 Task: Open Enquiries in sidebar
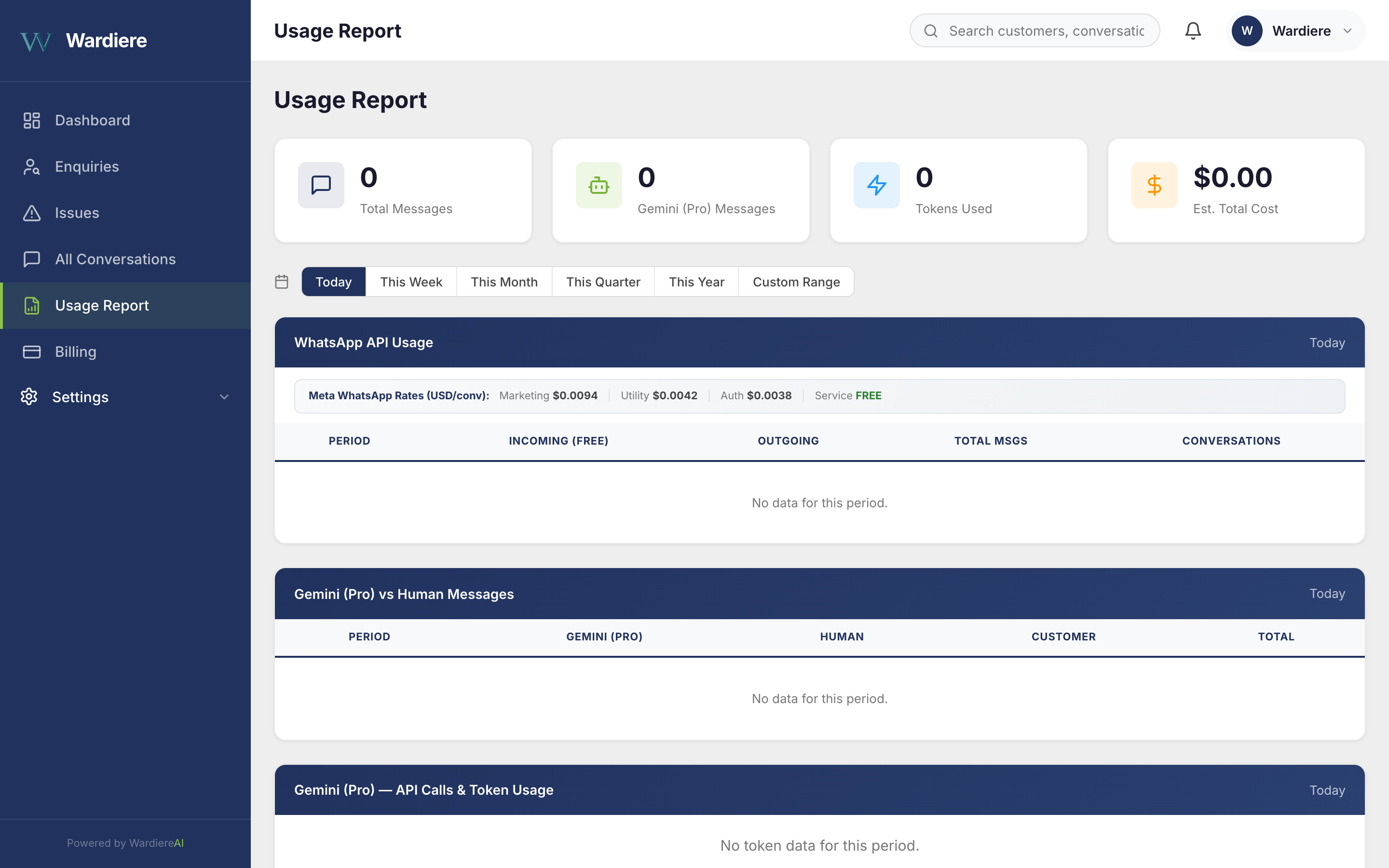point(125,166)
